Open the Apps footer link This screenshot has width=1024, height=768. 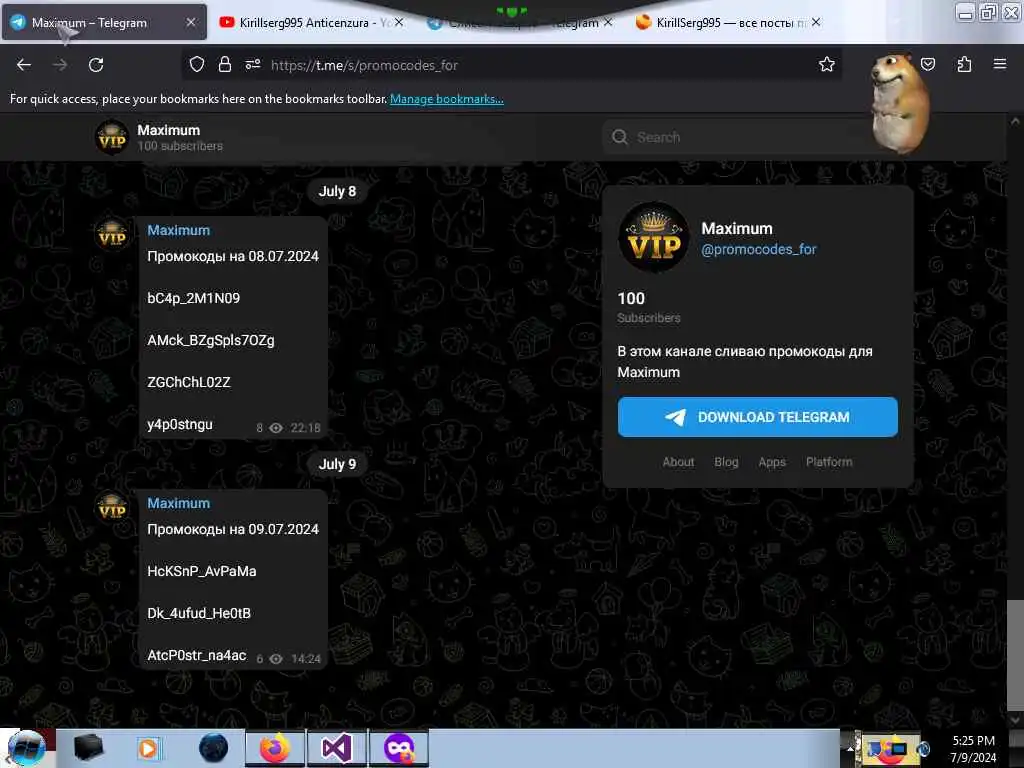(x=772, y=462)
